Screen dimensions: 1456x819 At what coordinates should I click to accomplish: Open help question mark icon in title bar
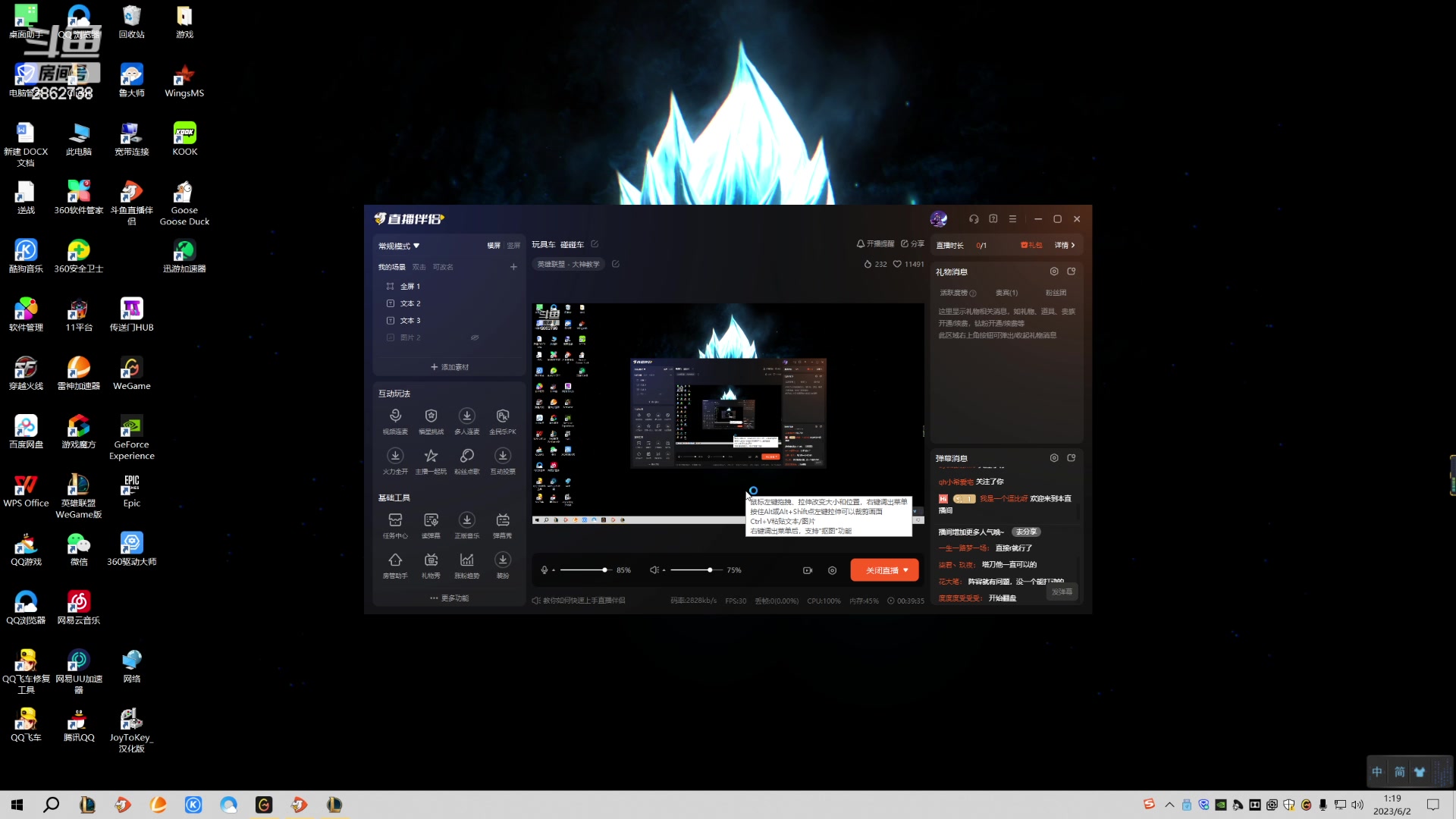tap(993, 219)
